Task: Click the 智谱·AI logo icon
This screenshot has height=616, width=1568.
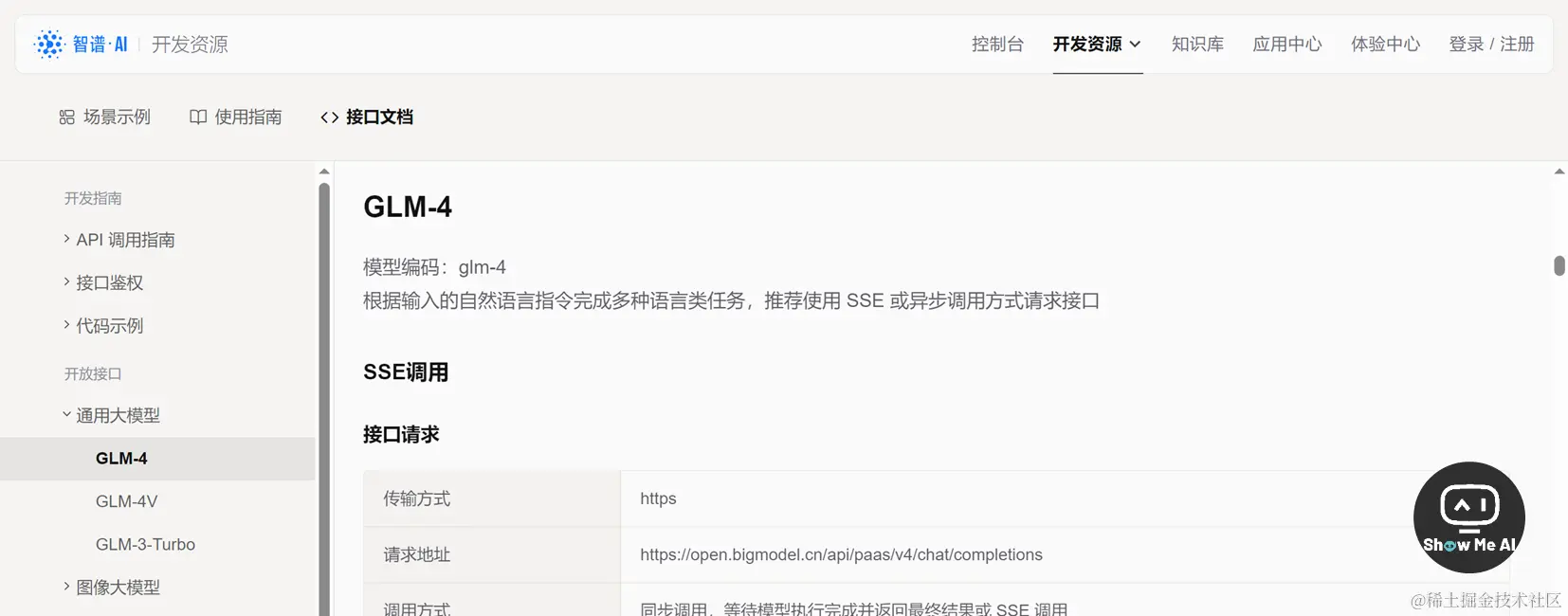Action: (x=48, y=45)
